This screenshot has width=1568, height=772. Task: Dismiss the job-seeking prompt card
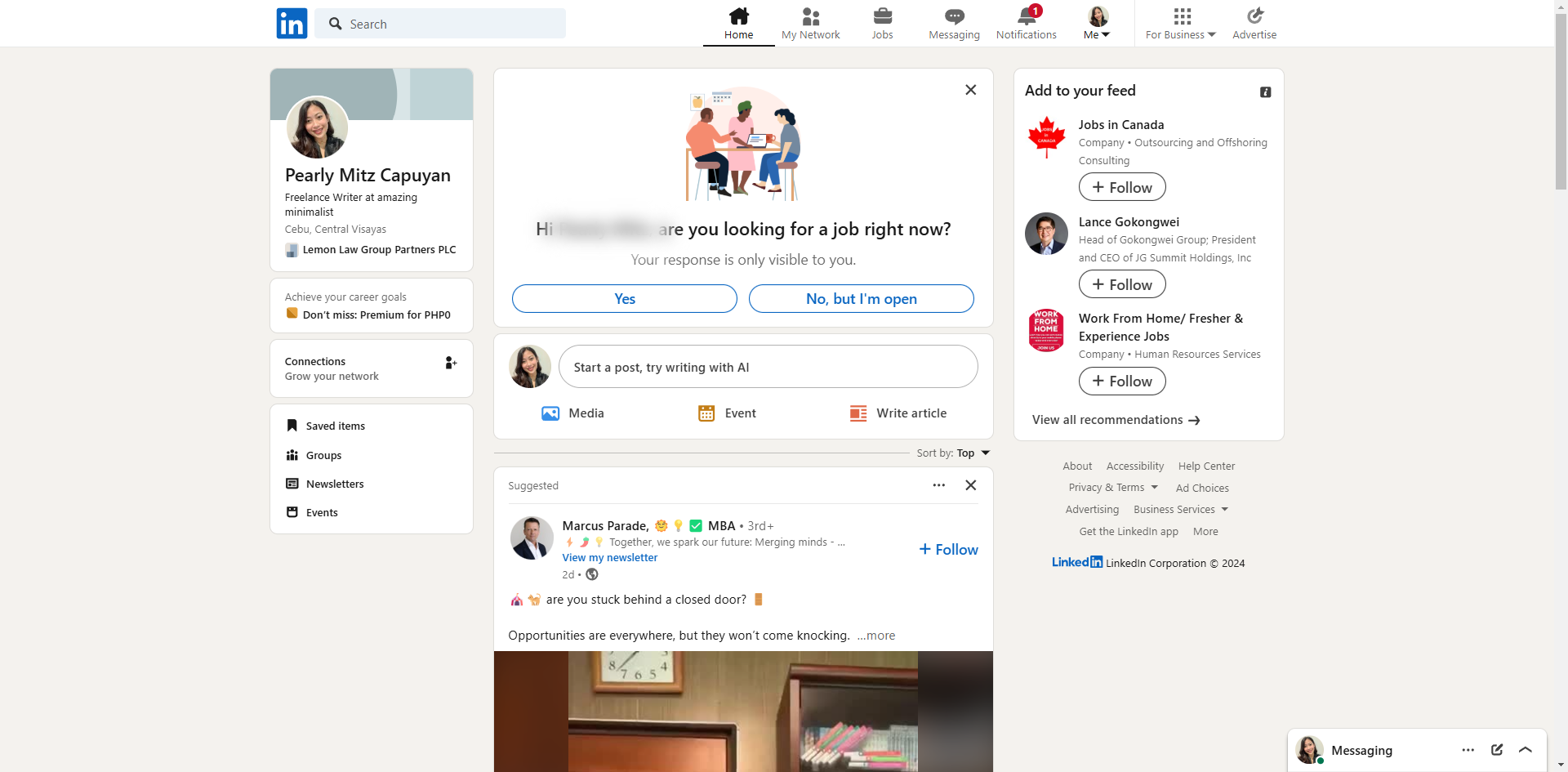pyautogui.click(x=971, y=90)
